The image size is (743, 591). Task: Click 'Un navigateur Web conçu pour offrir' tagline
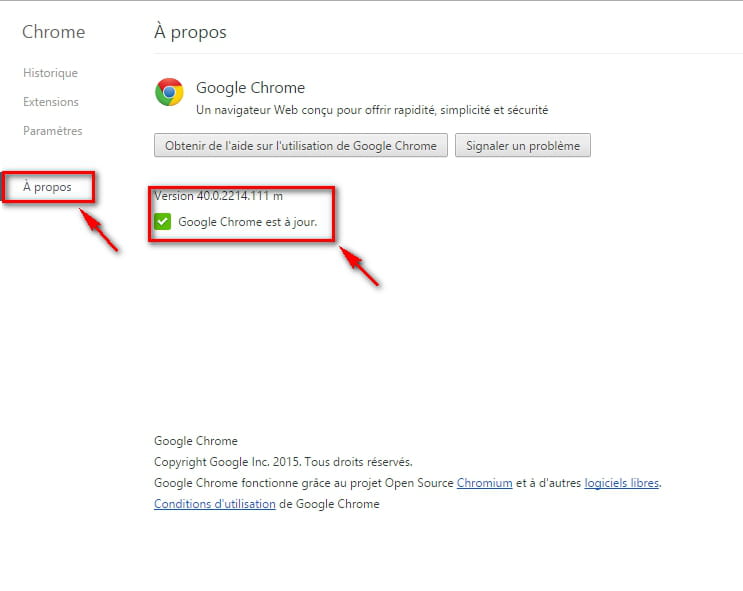coord(372,110)
